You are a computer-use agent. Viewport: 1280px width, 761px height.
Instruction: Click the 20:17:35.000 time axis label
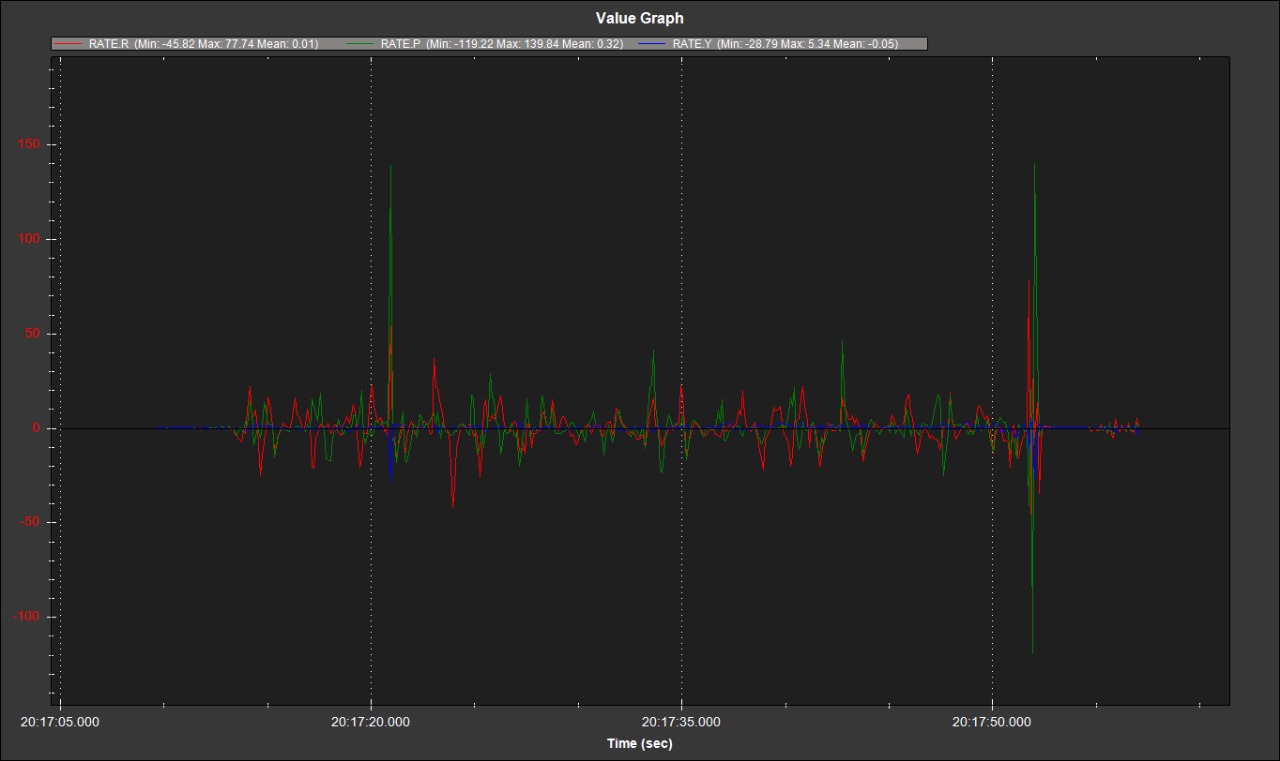(x=681, y=722)
